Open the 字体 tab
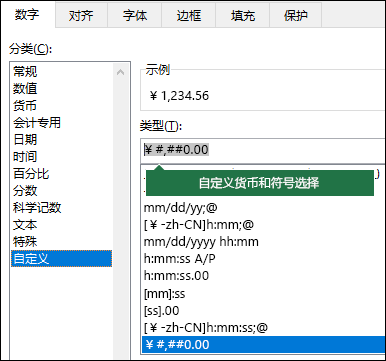 point(135,15)
